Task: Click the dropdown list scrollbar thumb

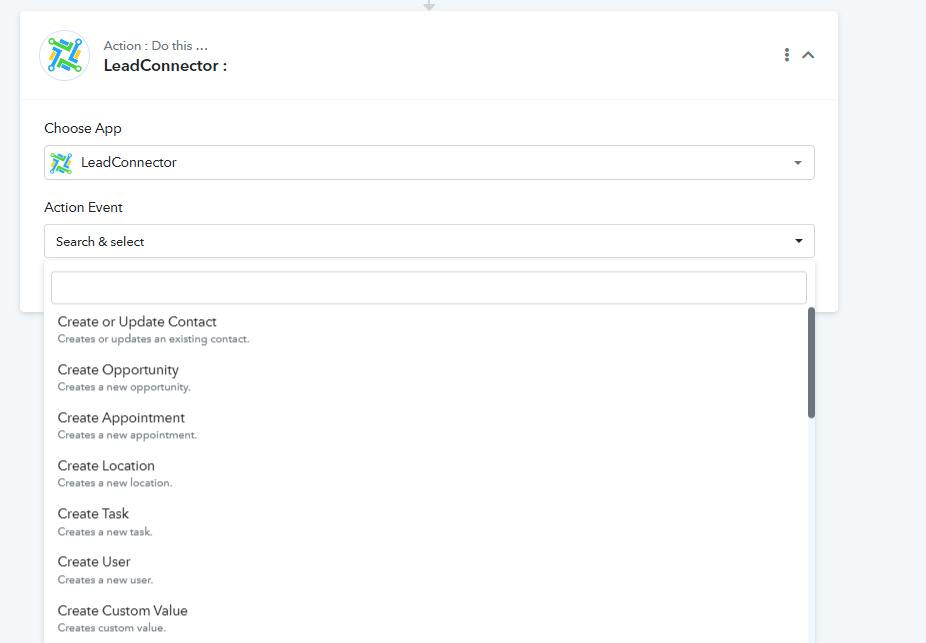Action: point(811,363)
